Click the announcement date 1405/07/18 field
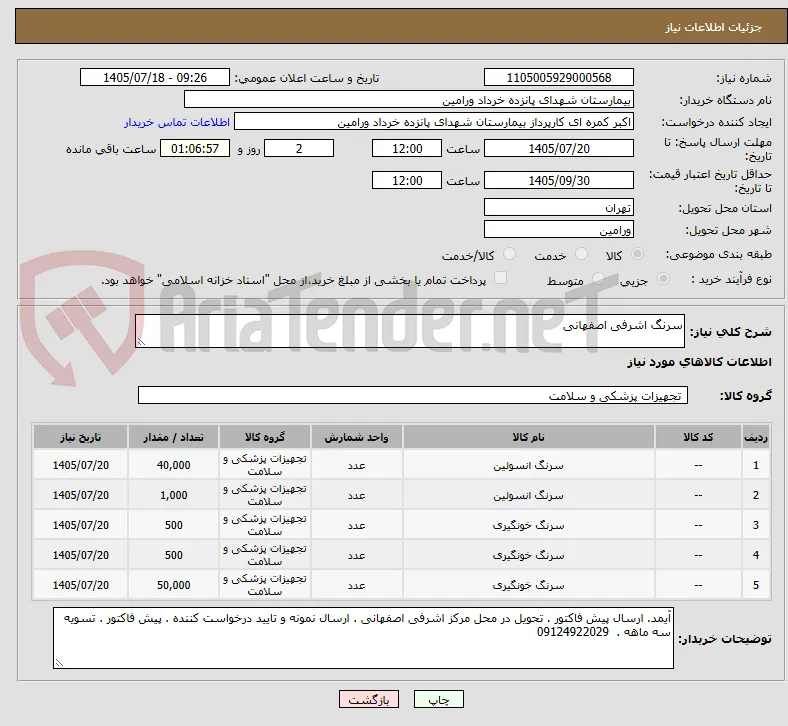 click(155, 77)
